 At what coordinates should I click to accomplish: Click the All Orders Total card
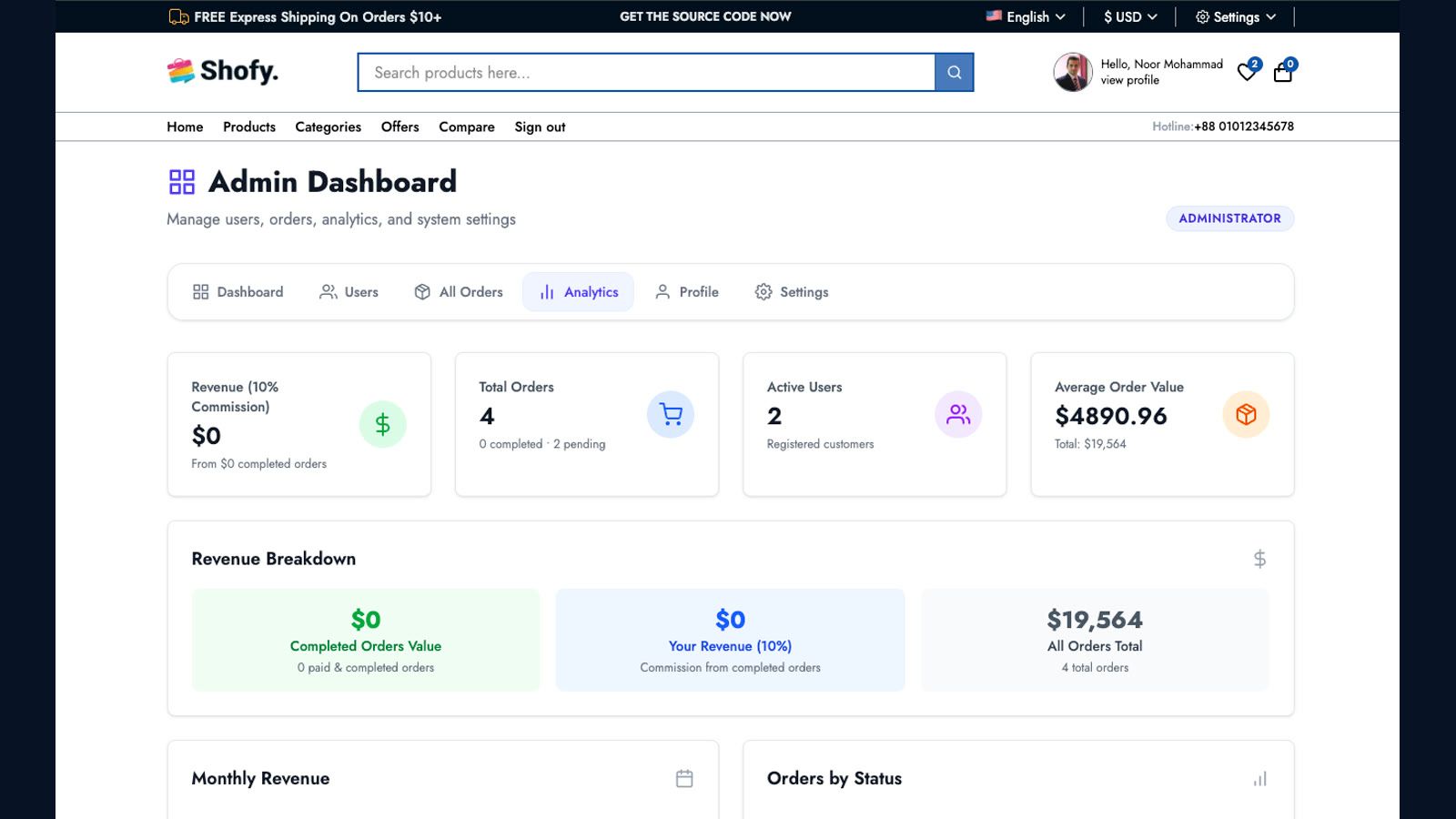(1095, 640)
